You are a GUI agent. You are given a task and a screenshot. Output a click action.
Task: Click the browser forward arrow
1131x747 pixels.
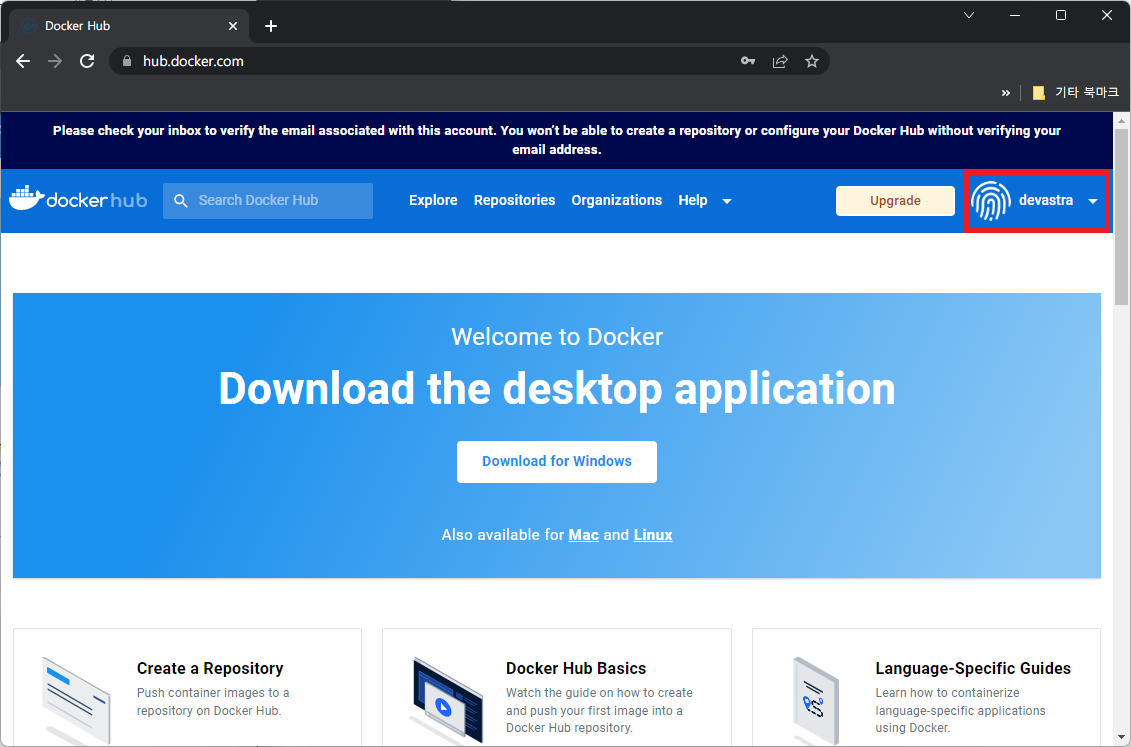pyautogui.click(x=55, y=61)
